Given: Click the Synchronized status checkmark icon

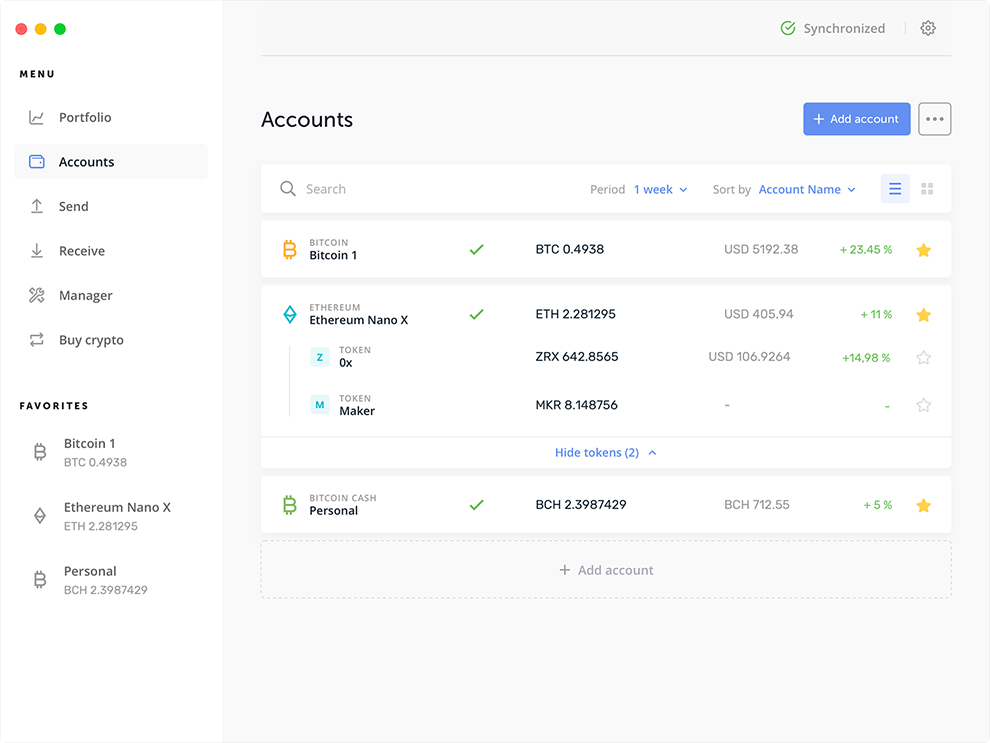Looking at the screenshot, I should (787, 28).
